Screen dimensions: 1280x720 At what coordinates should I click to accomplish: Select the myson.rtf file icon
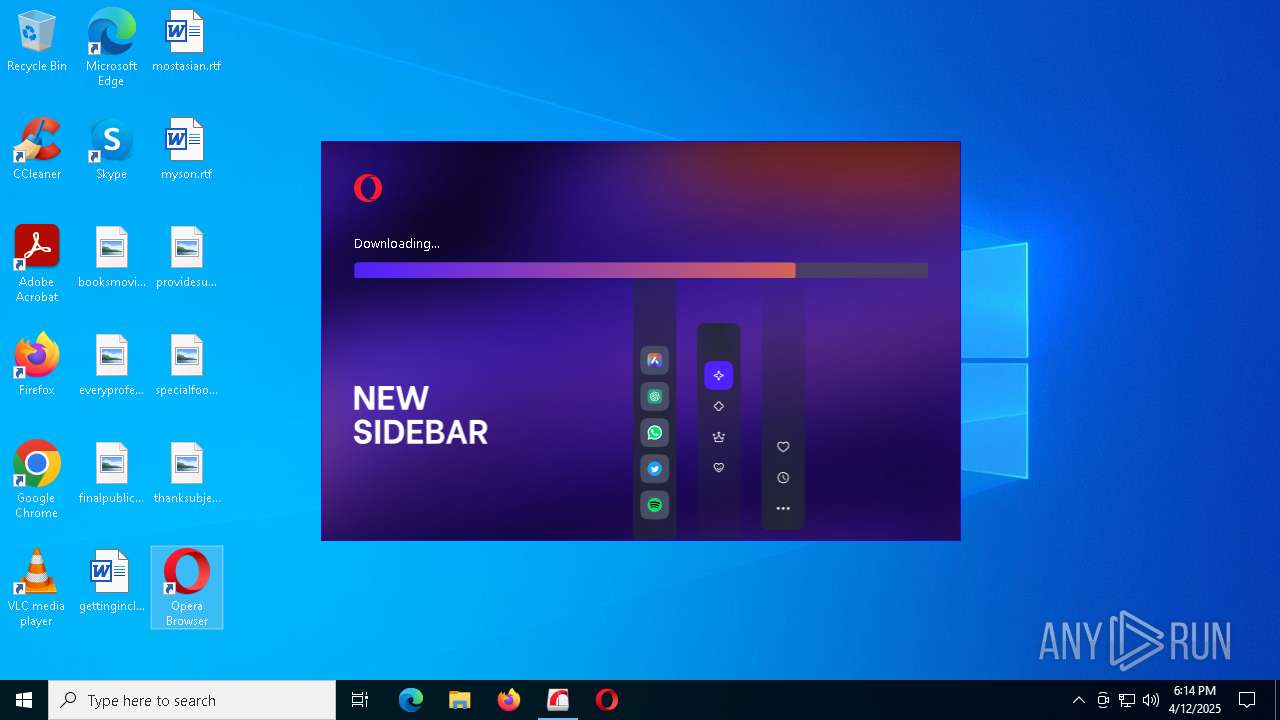click(186, 149)
